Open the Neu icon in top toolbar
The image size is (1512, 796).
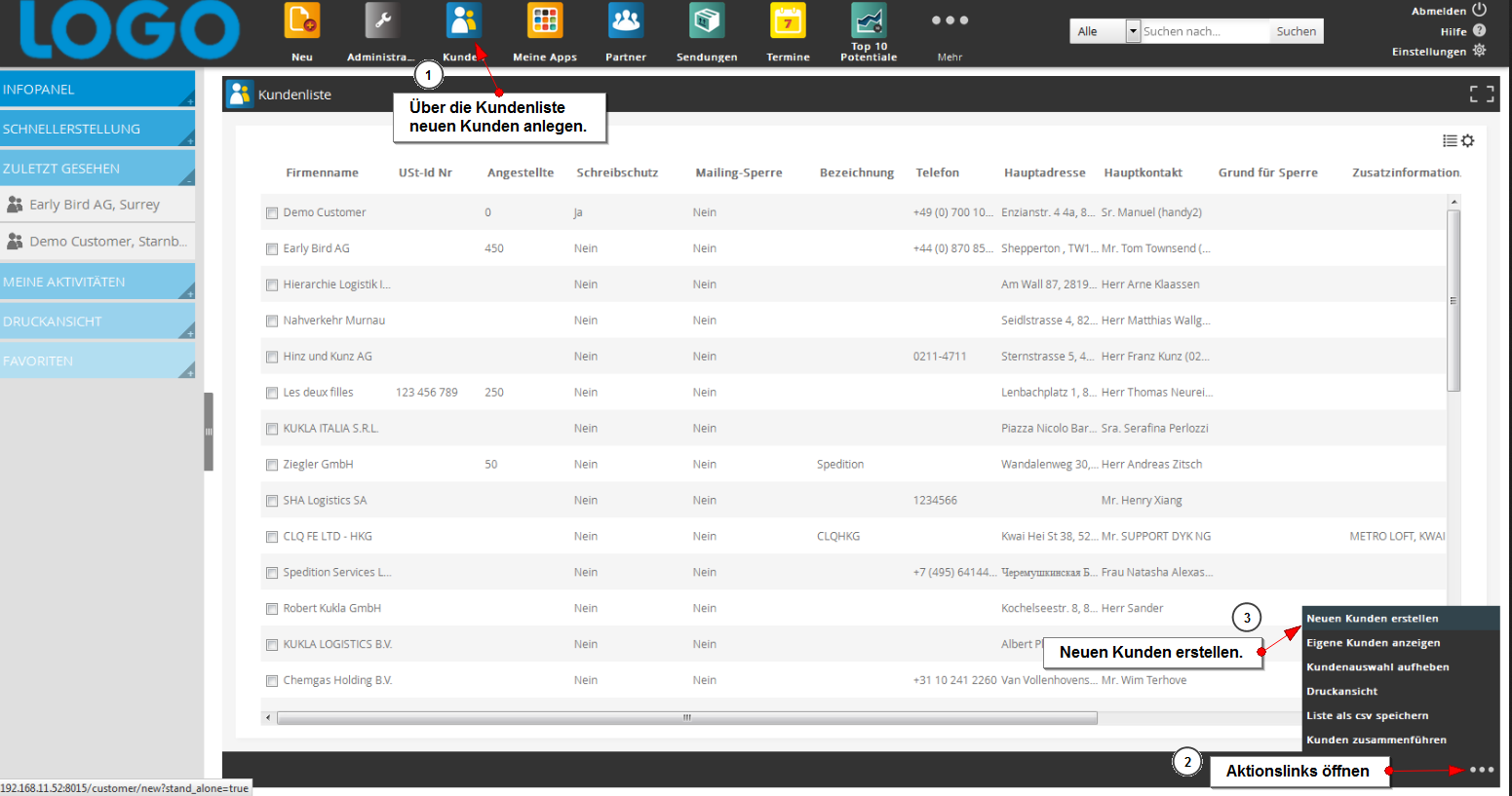(302, 21)
